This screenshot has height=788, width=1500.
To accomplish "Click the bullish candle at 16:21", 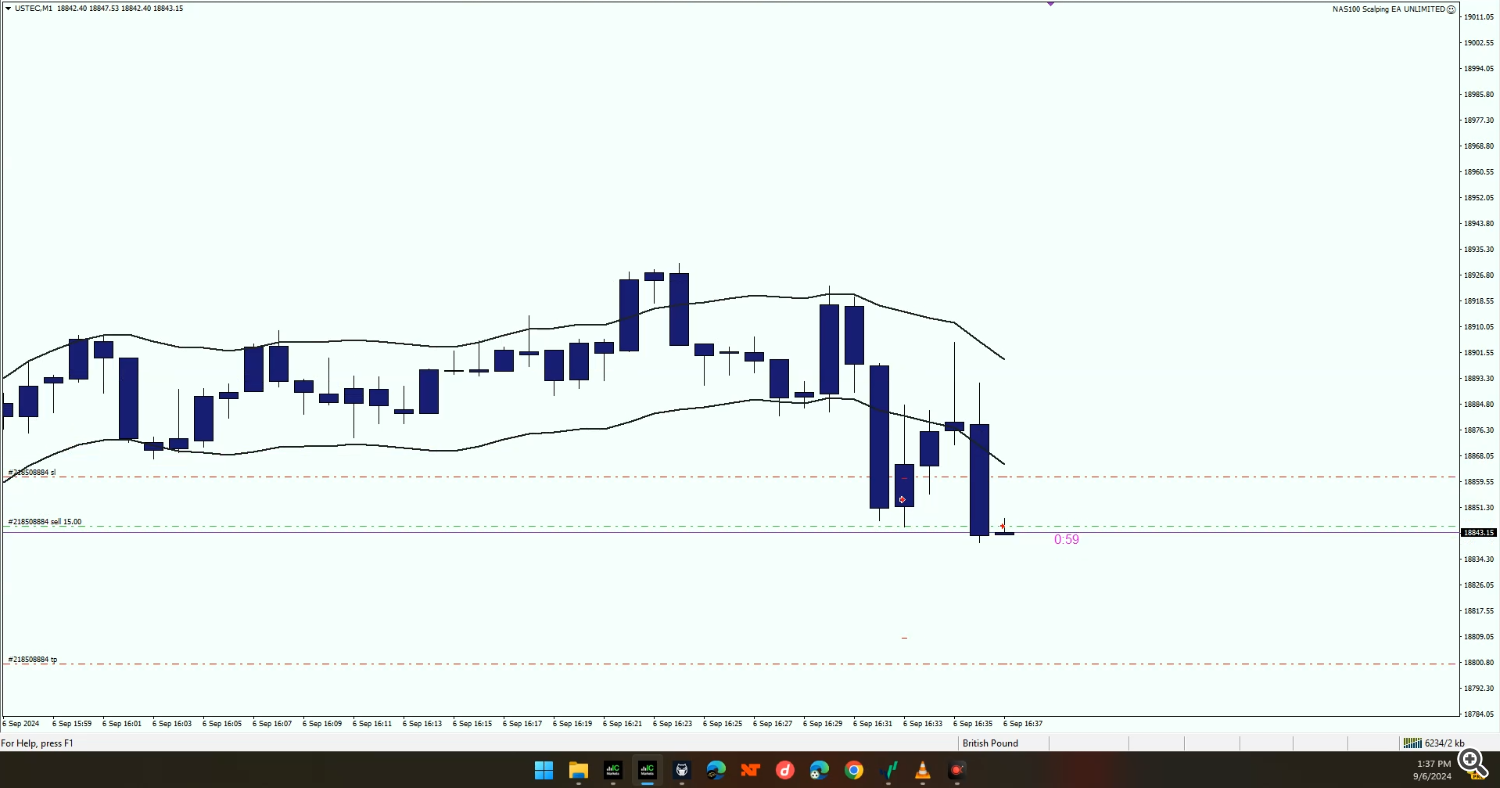I will pyautogui.click(x=629, y=315).
